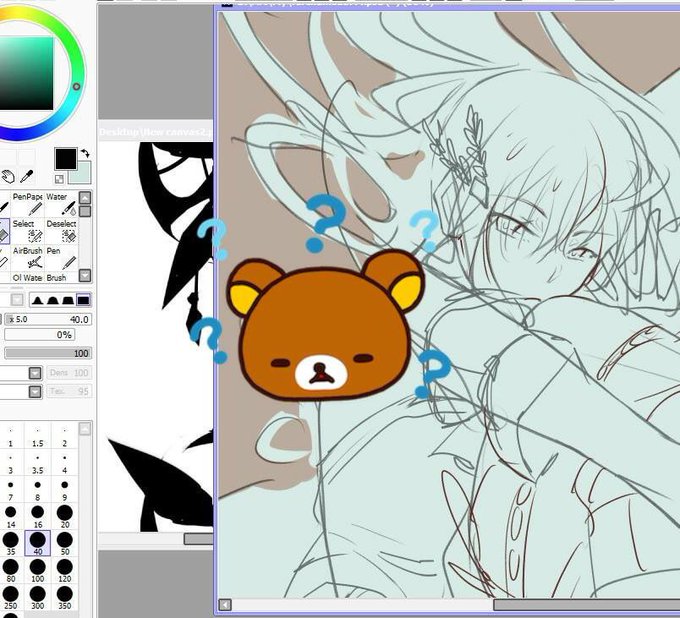Screen dimensions: 680x618
Task: Click the min size field showing 0%
Action: point(39,335)
